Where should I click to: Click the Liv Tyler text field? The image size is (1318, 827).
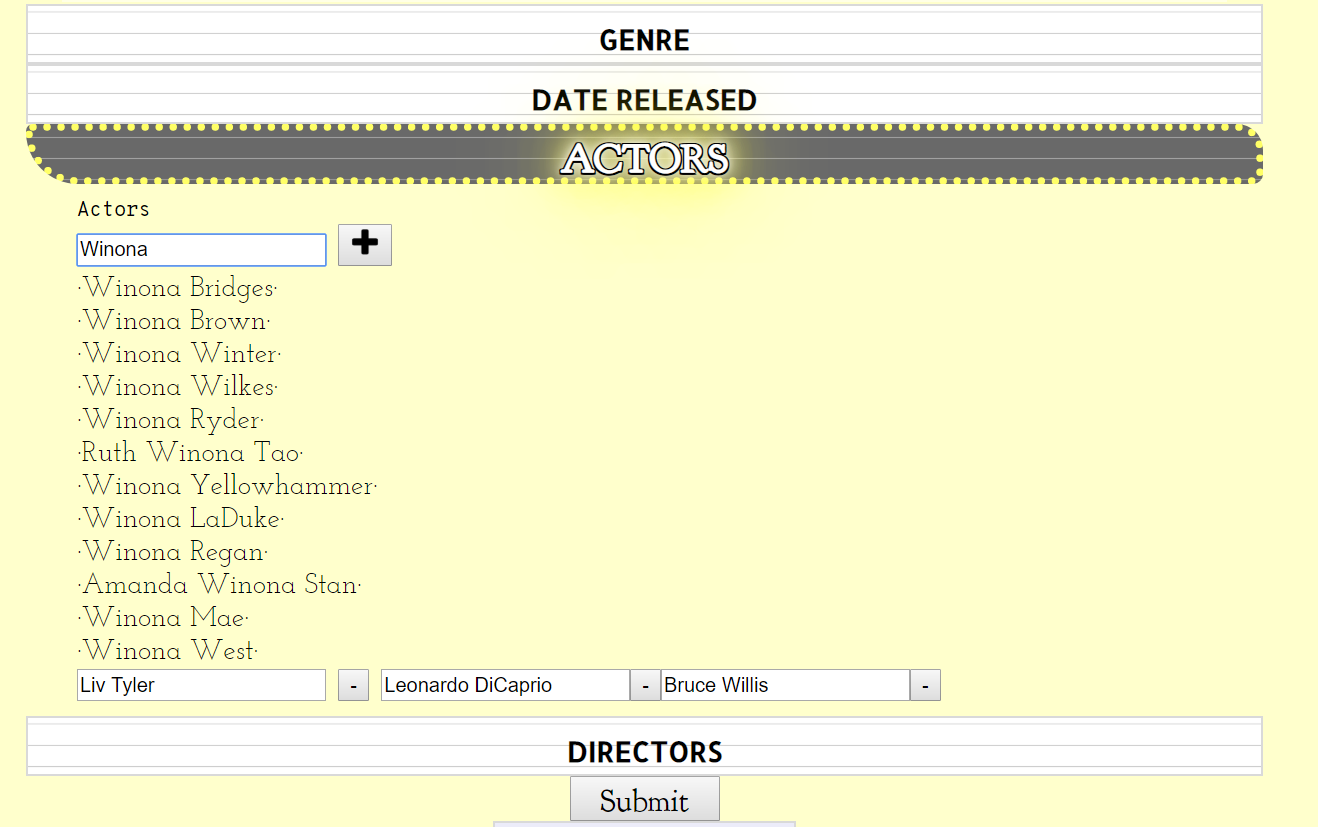pyautogui.click(x=201, y=686)
